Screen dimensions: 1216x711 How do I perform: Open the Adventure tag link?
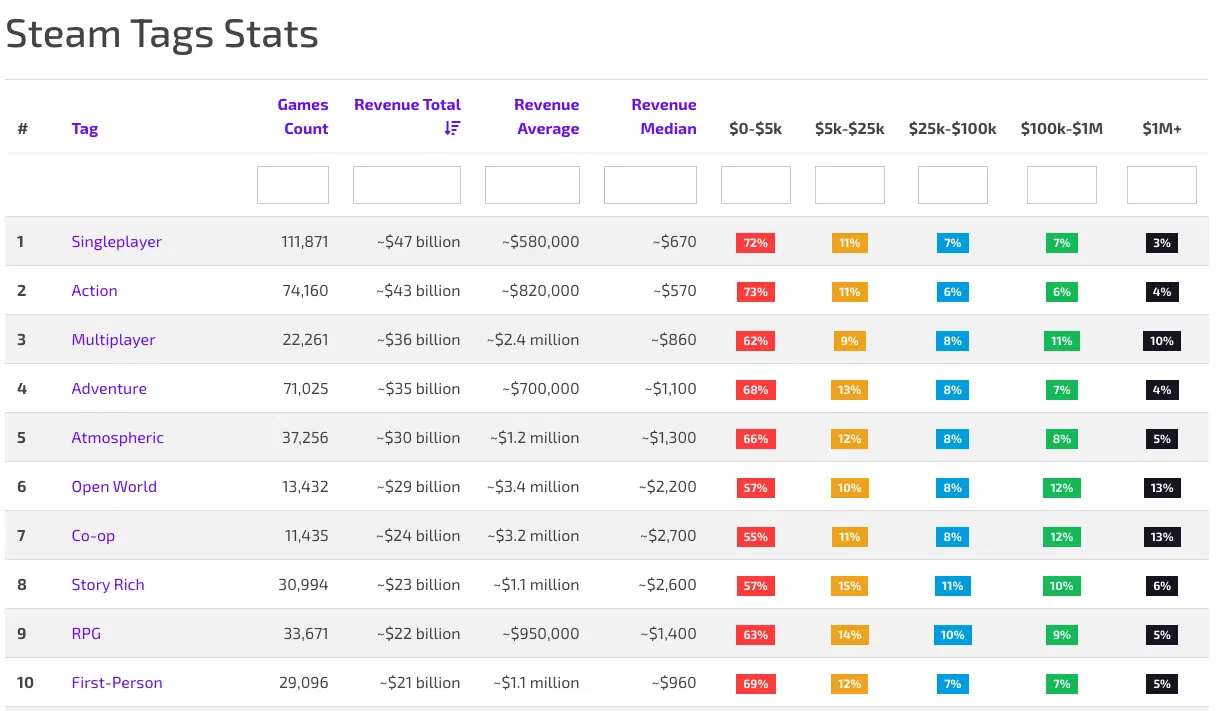point(109,389)
